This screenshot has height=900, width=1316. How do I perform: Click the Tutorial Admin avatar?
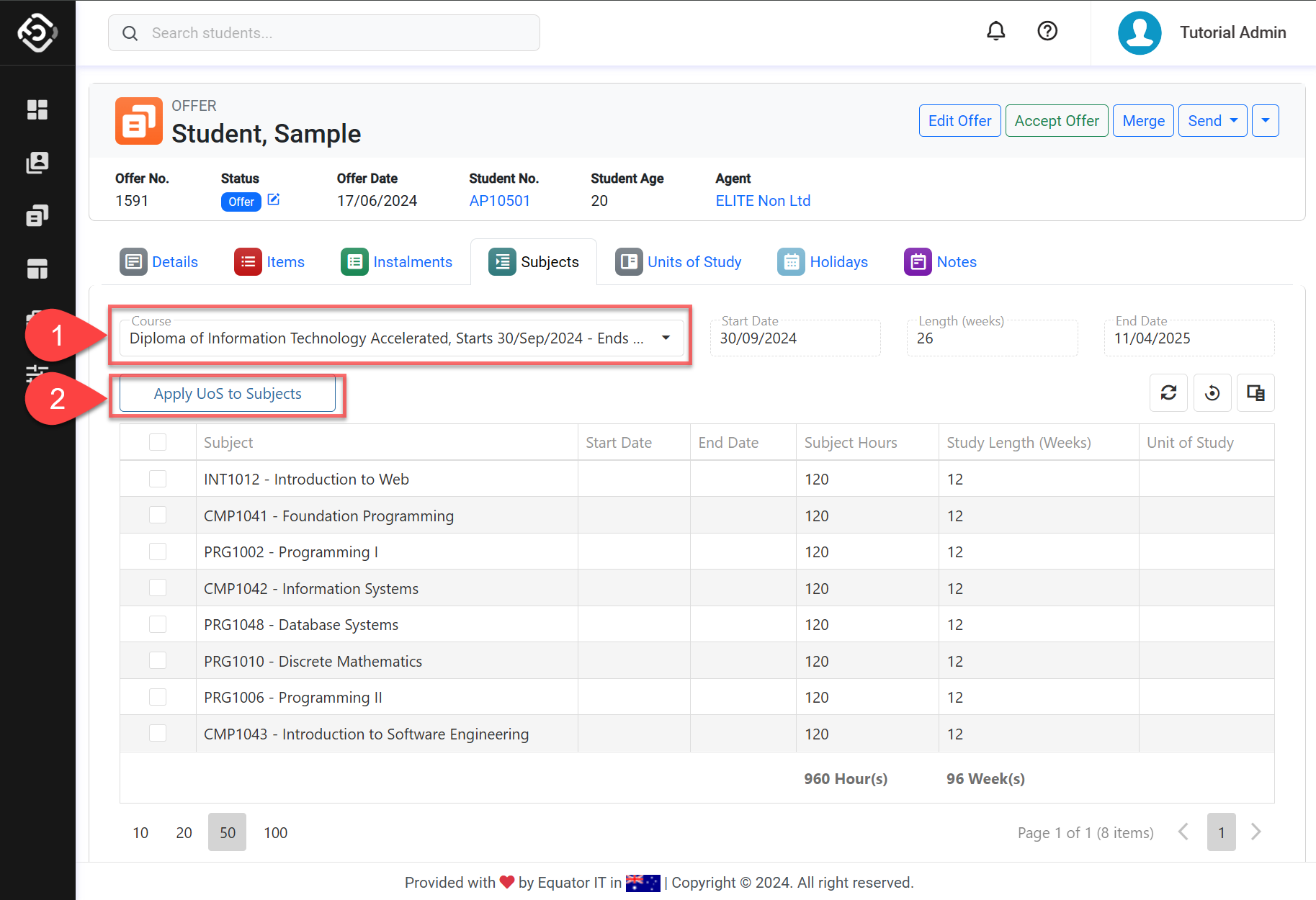point(1140,32)
